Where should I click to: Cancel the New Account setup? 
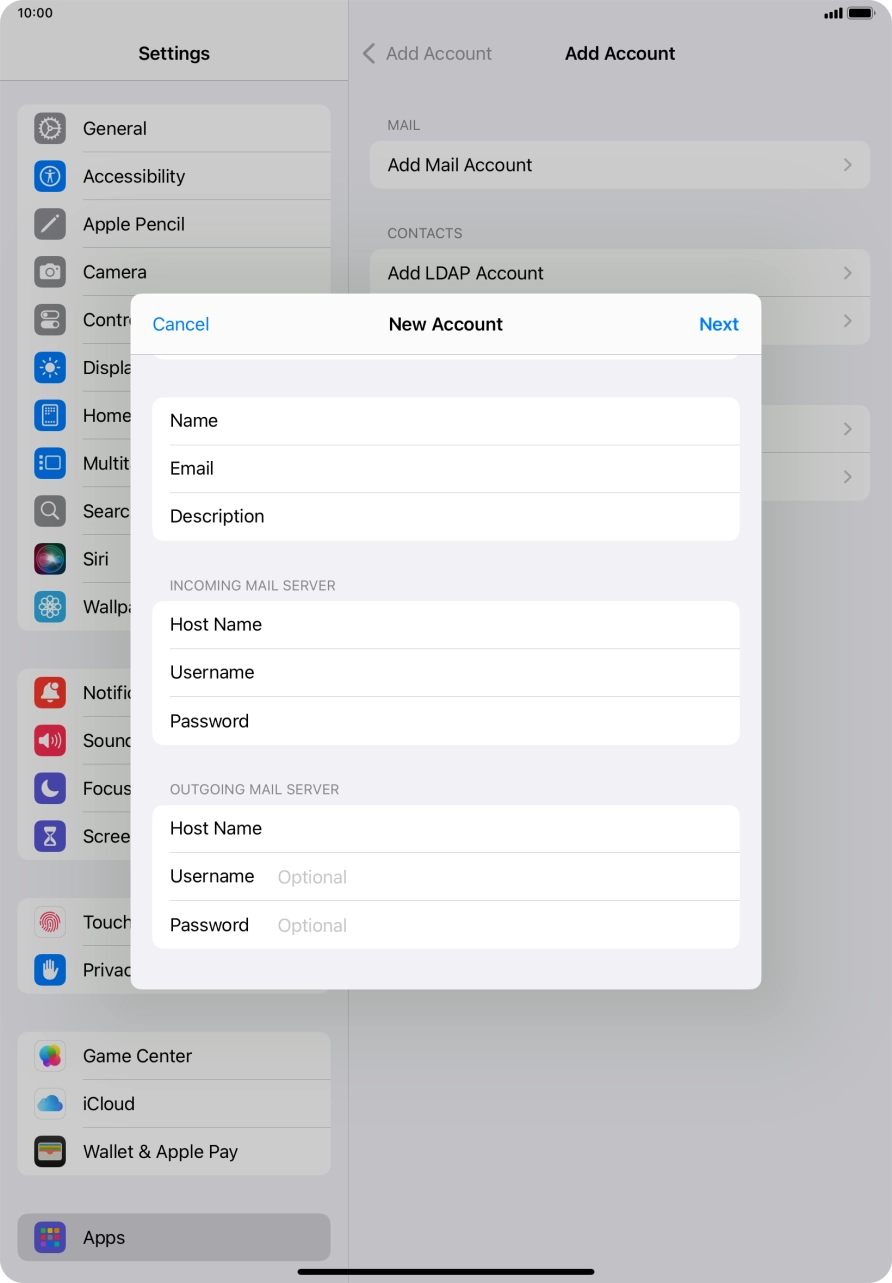coord(180,323)
